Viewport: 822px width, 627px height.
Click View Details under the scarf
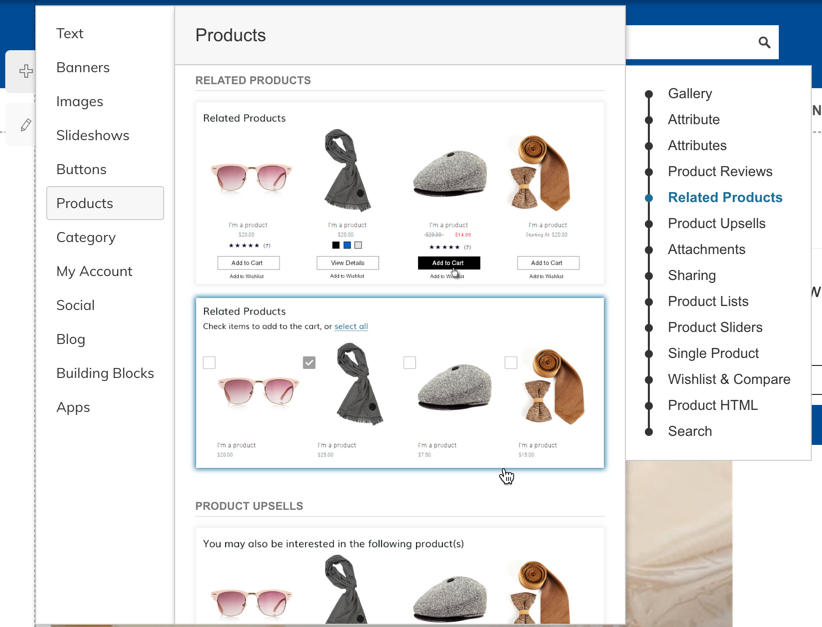click(x=348, y=263)
